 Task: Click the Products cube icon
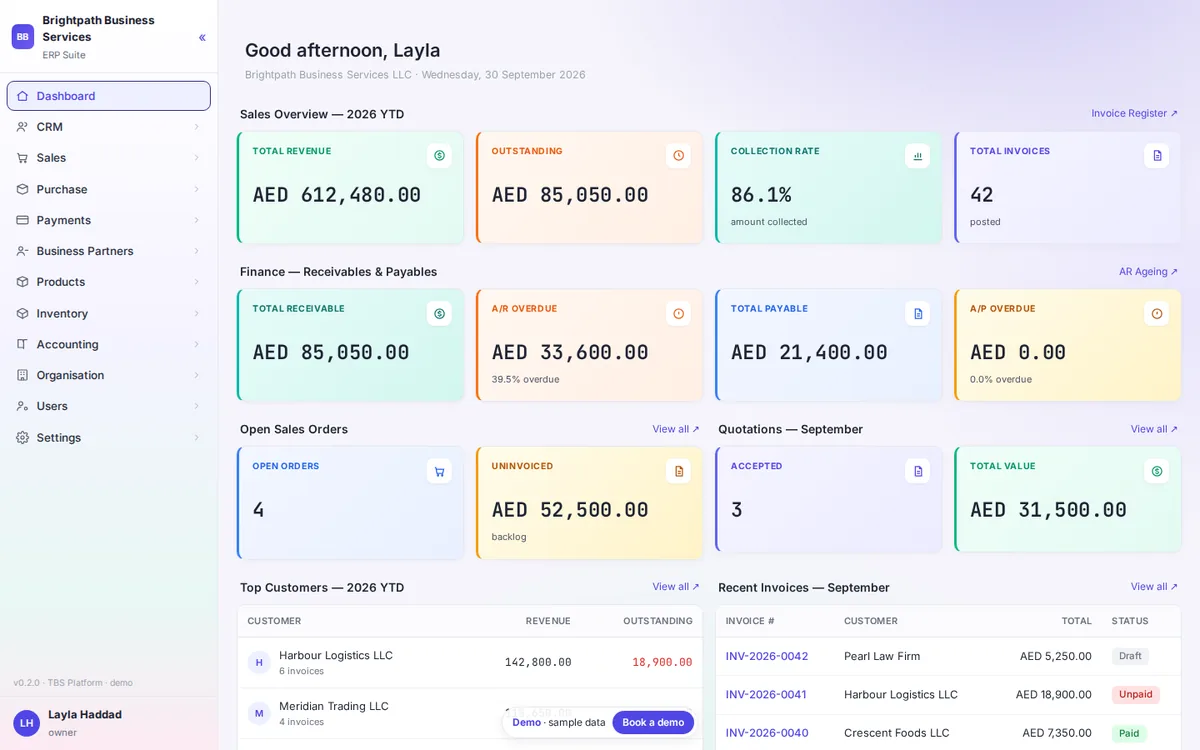[x=22, y=282]
